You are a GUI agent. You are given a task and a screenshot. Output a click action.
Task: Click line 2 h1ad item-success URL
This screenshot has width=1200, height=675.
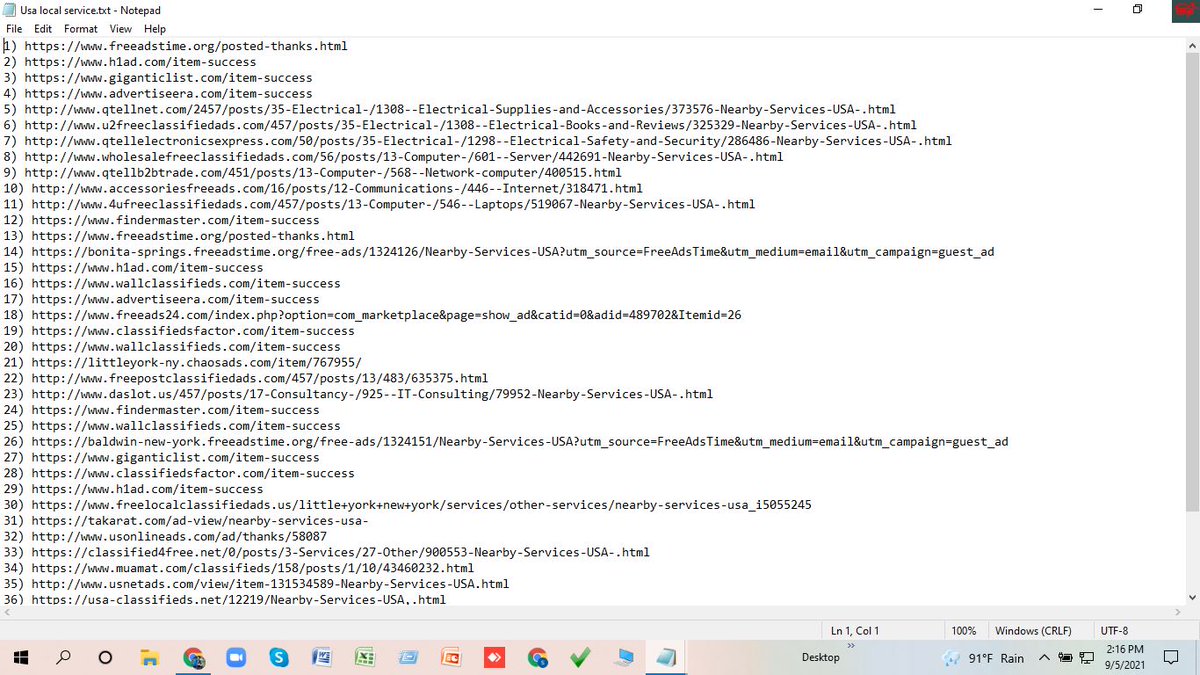click(x=140, y=62)
